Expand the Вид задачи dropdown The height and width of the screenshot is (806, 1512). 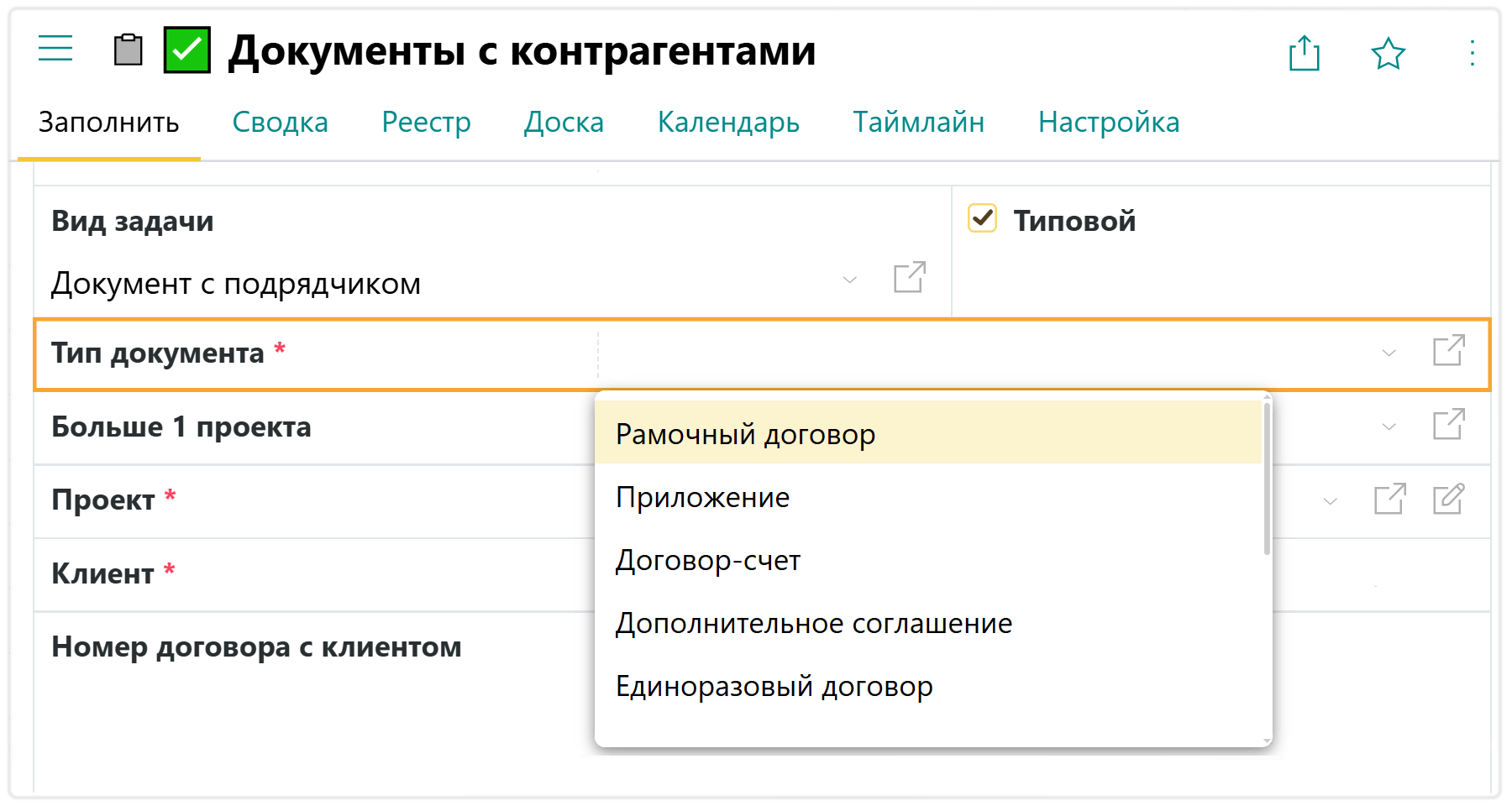849,280
